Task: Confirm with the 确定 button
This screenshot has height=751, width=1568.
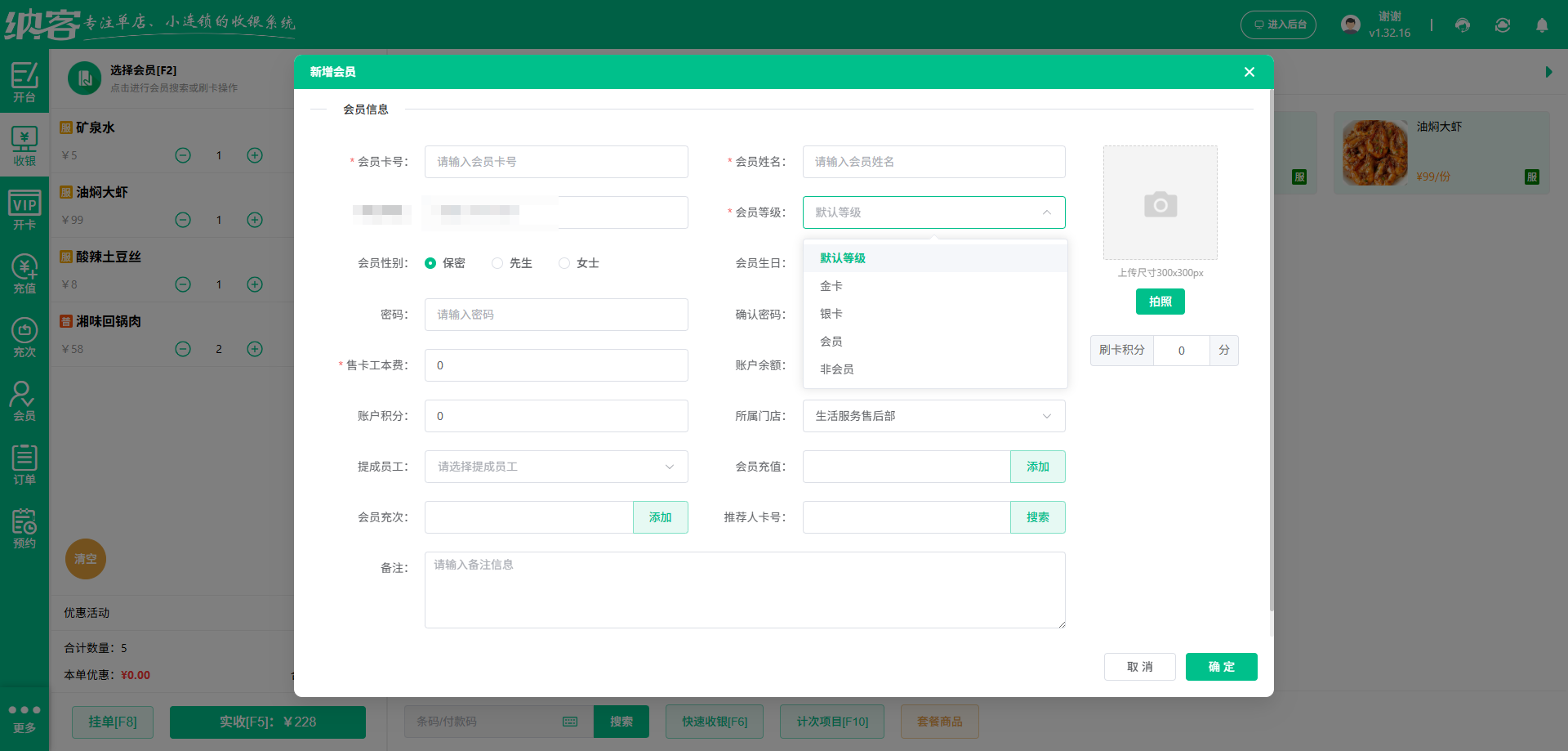Action: coord(1221,667)
